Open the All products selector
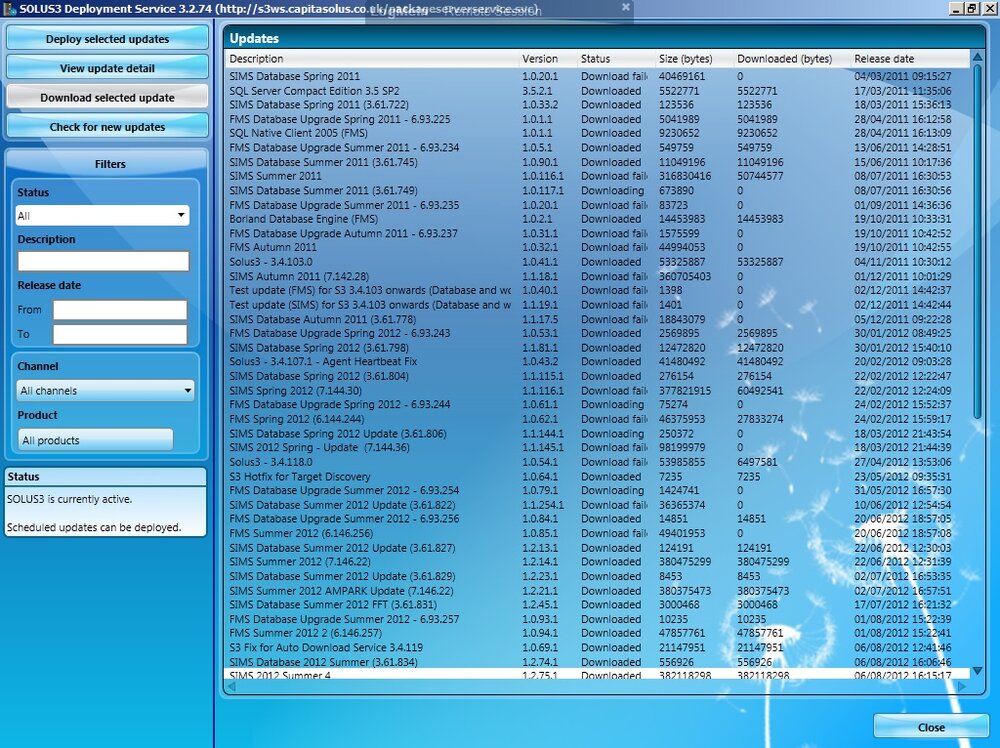Screen dimensions: 1000x748 pyautogui.click(x=96, y=440)
